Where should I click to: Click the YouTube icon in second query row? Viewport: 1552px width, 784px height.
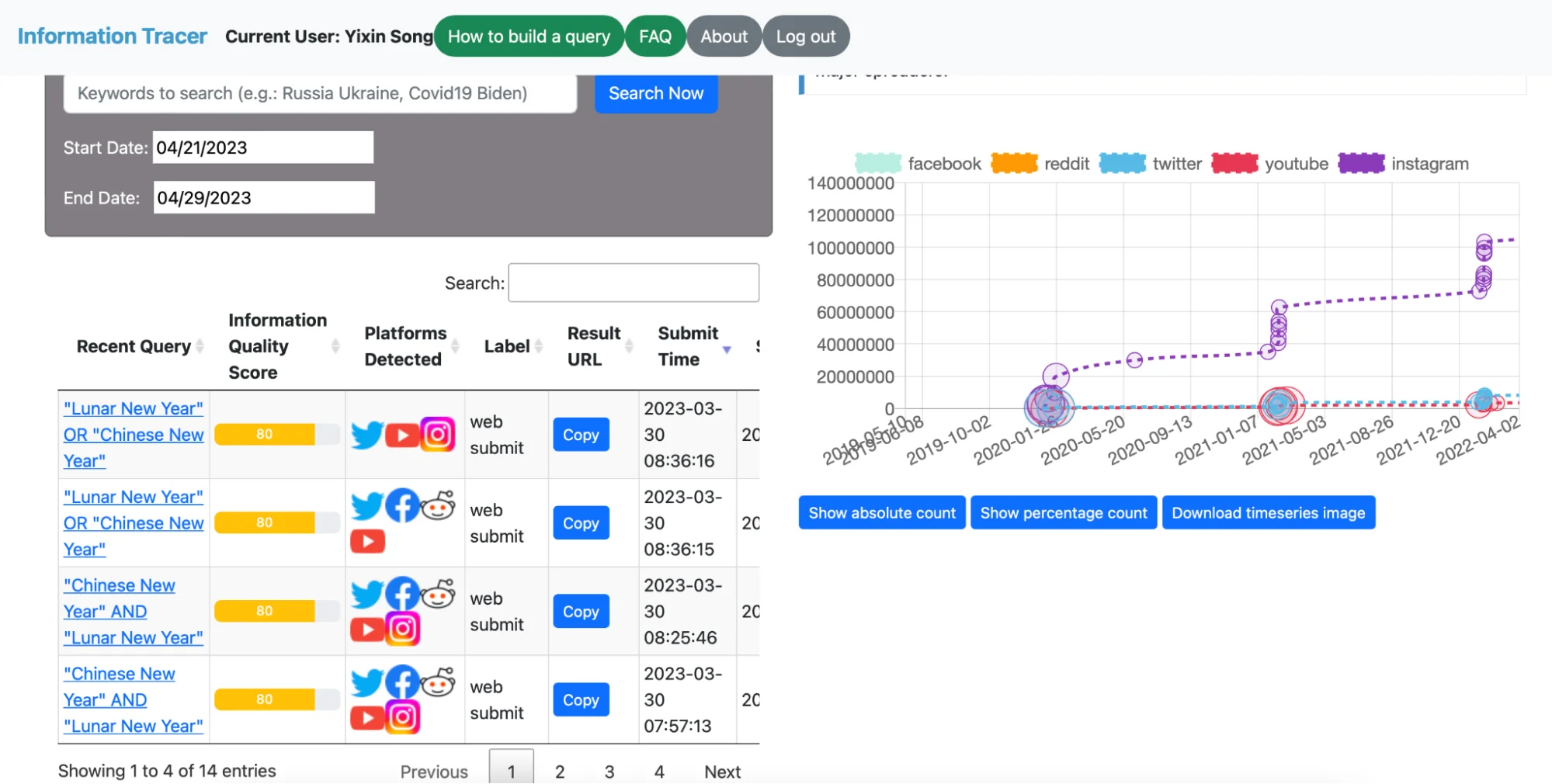(367, 541)
